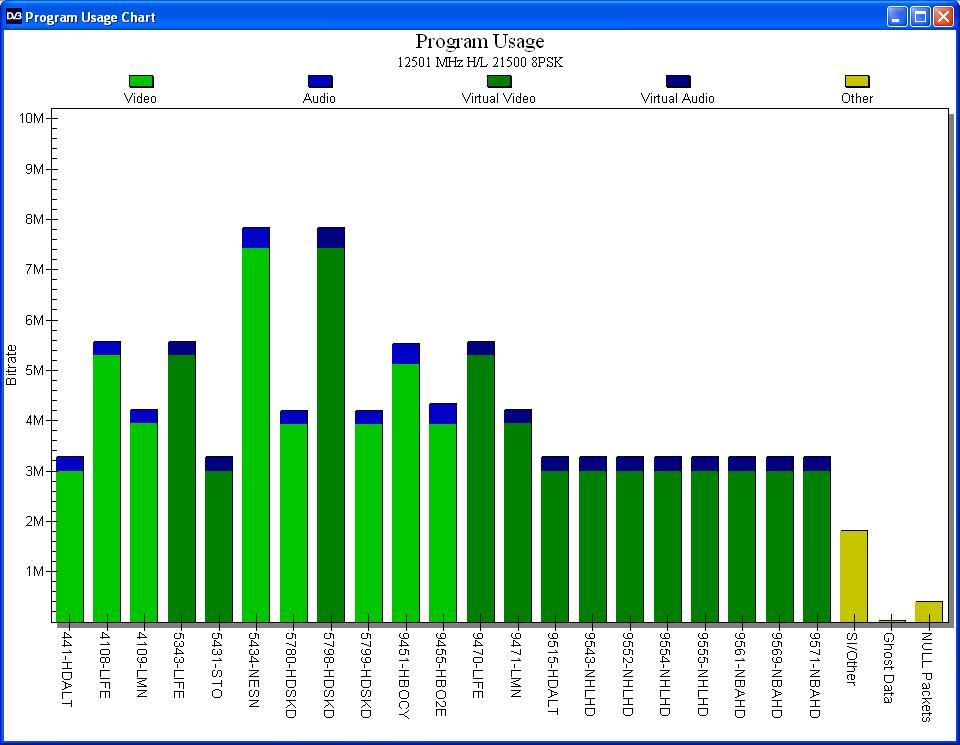Maximize the Program Usage Chart window
Viewport: 960px width, 745px height.
point(920,17)
